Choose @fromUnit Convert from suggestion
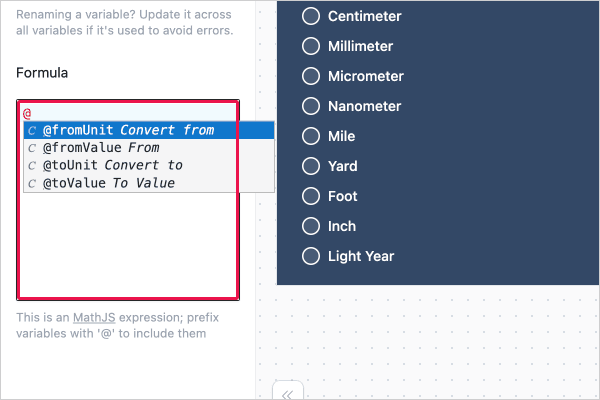Viewport: 600px width, 400px height. 149,130
